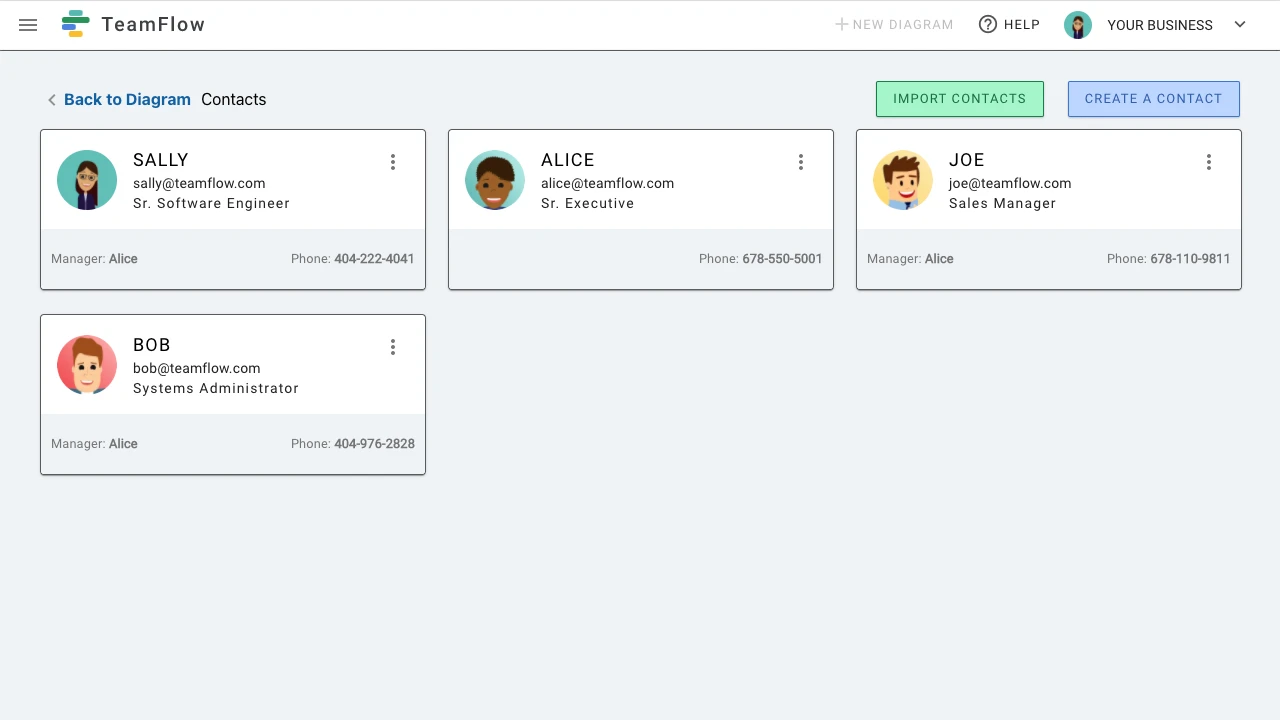
Task: Open Help via the question mark icon
Action: tap(988, 24)
